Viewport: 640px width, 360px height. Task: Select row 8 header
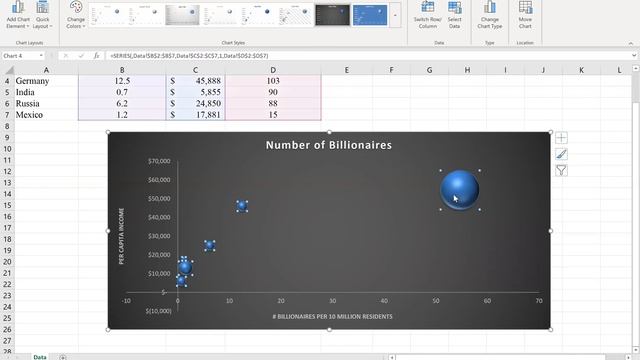(x=7, y=126)
